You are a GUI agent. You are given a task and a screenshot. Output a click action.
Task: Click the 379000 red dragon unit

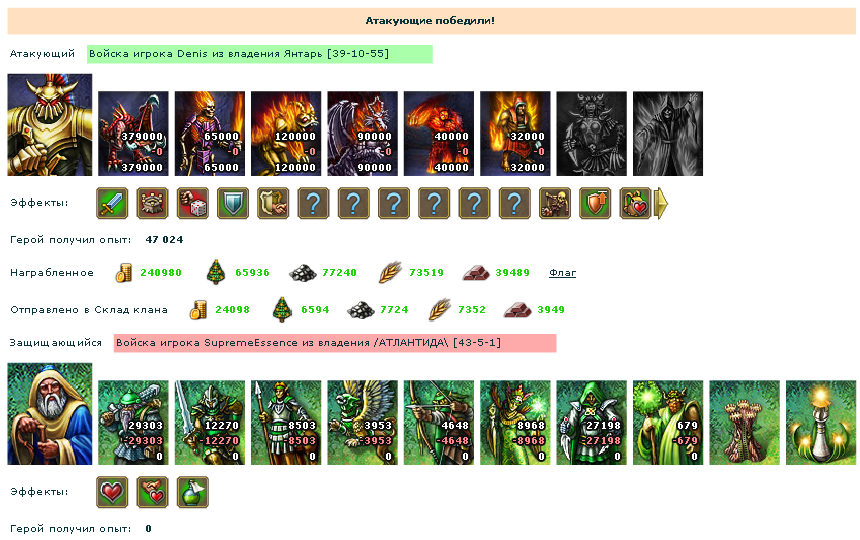[133, 133]
